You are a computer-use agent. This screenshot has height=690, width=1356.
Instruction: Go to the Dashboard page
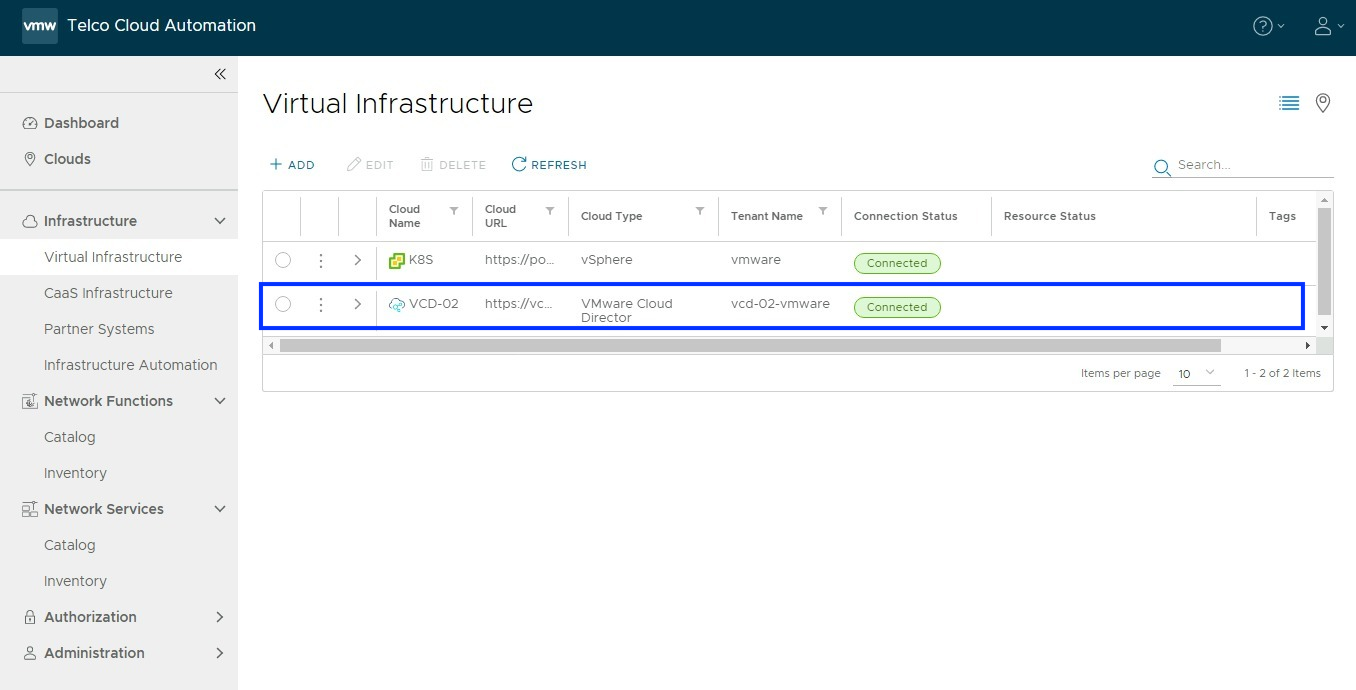81,123
